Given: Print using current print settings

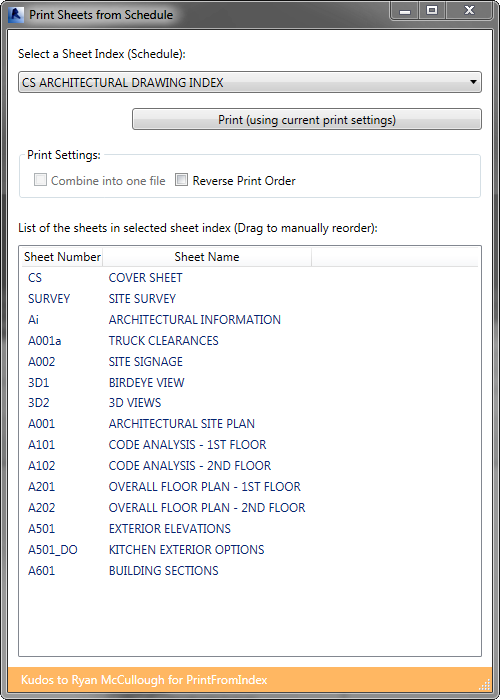Looking at the screenshot, I should [x=307, y=119].
